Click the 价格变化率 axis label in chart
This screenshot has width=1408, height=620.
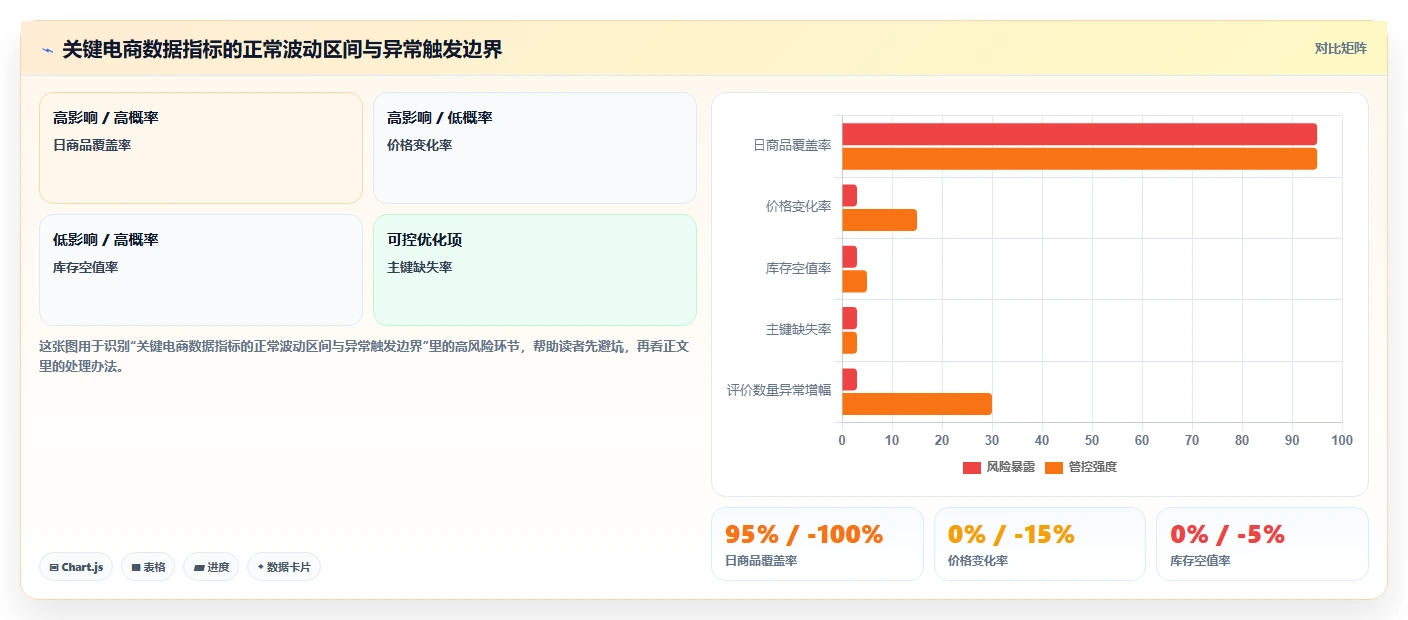[x=799, y=206]
